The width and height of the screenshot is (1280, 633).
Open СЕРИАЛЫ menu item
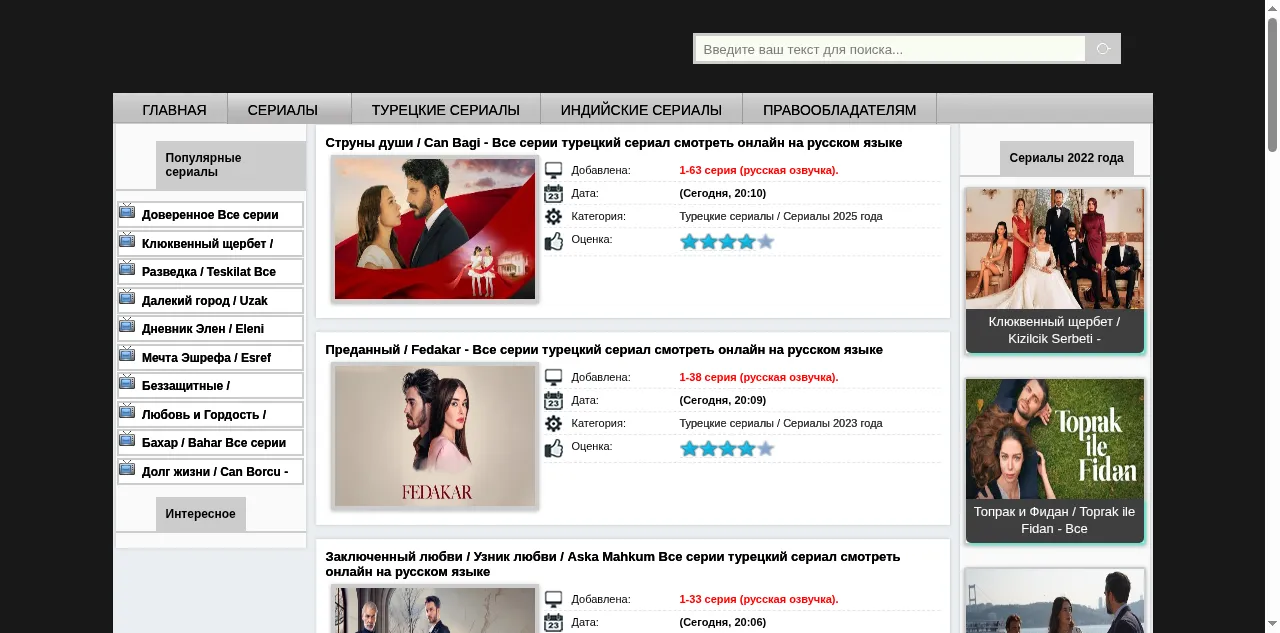(x=283, y=109)
